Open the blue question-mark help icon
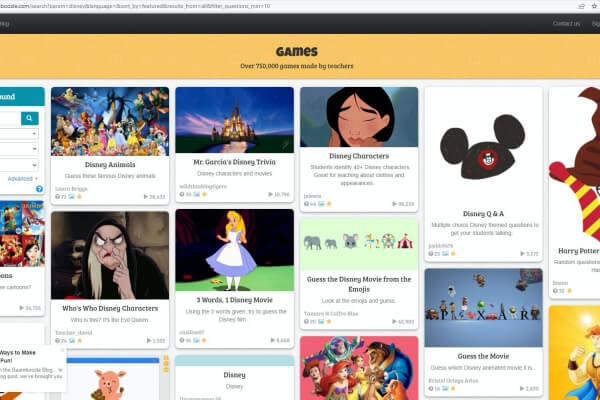The image size is (600, 400). tap(39, 189)
